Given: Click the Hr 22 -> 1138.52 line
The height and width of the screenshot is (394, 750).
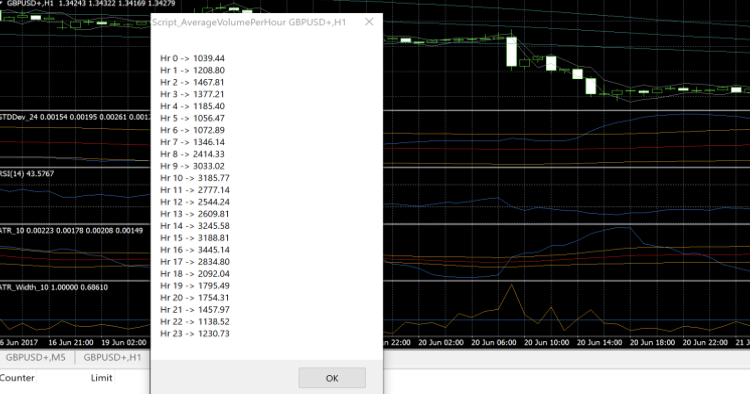Looking at the screenshot, I should (195, 321).
